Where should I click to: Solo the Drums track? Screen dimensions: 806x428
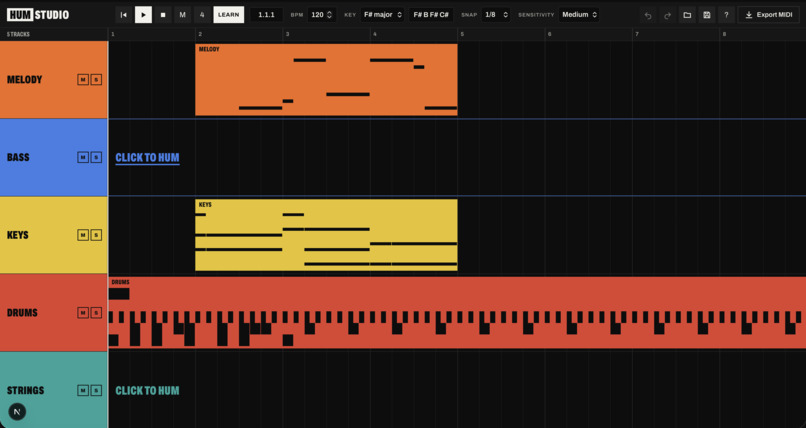tap(96, 313)
